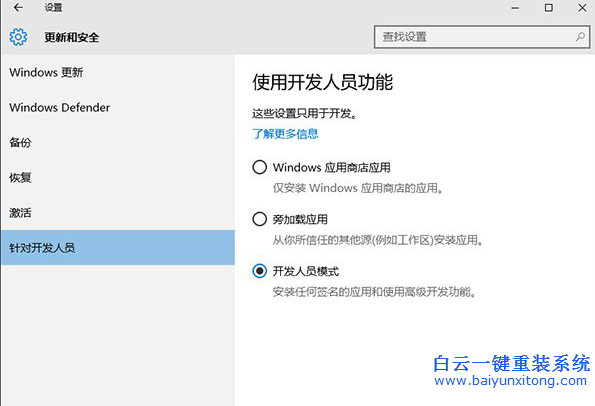
Task: Click description 仅安装 Windows 应用商店的应用。
Action: (x=357, y=188)
